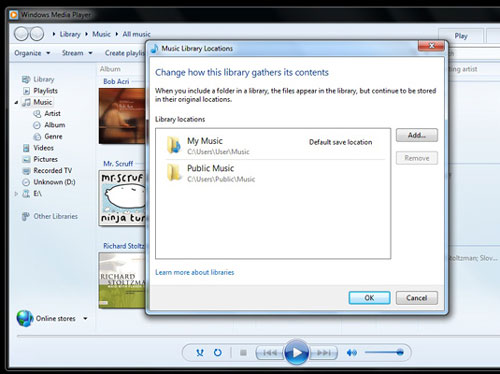Click the Online stores globe icon
Viewport: 500px width, 374px height.
[x=25, y=318]
